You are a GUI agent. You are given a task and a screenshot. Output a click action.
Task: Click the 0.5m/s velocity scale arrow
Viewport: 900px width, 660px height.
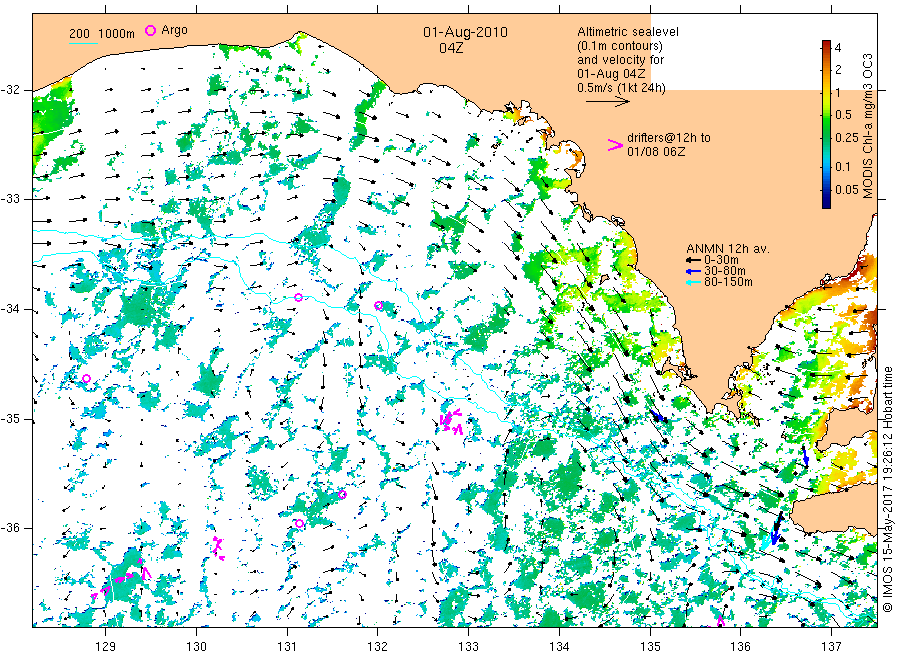(x=608, y=102)
